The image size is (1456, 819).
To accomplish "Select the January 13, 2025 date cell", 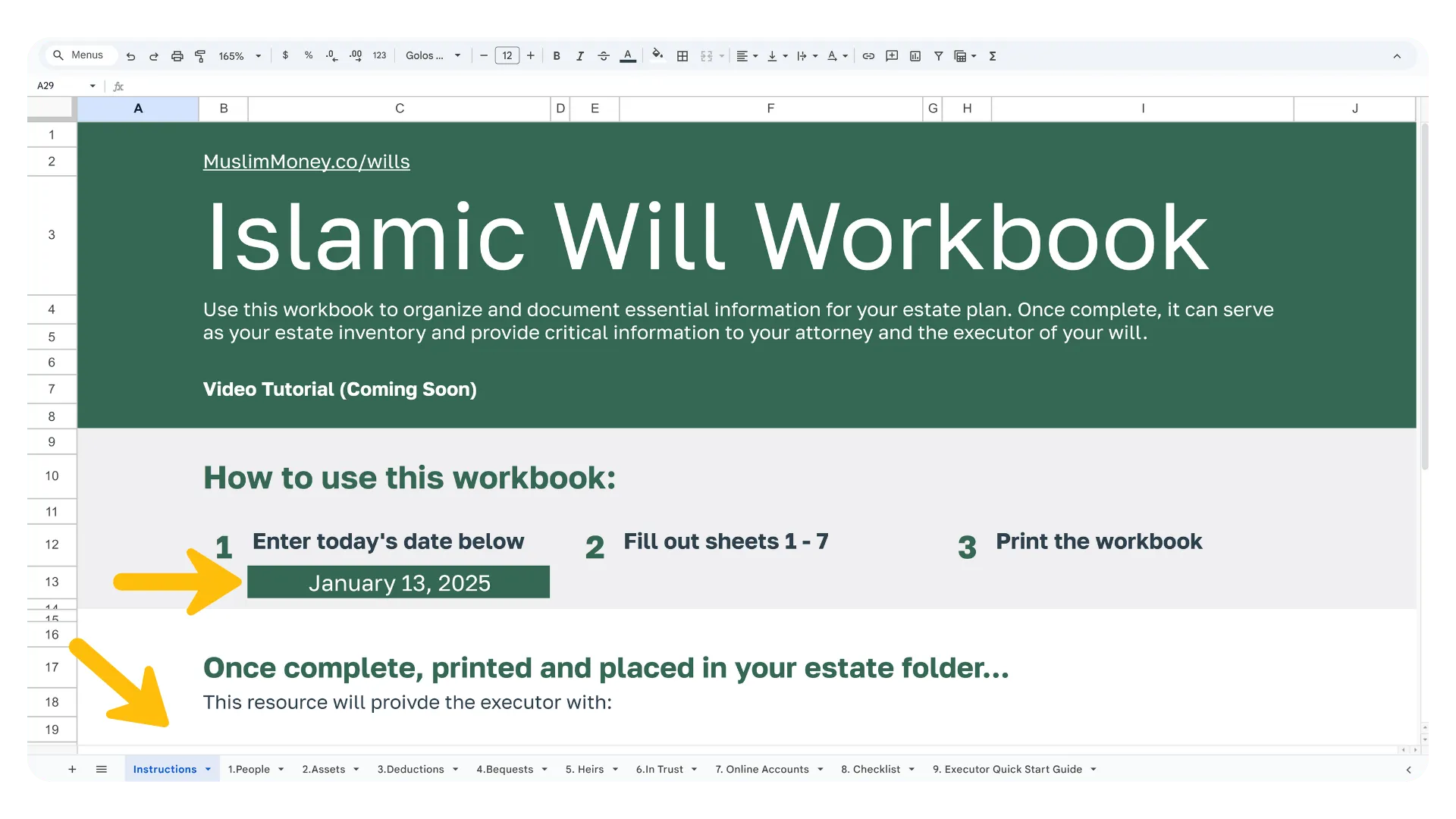I will [x=399, y=582].
